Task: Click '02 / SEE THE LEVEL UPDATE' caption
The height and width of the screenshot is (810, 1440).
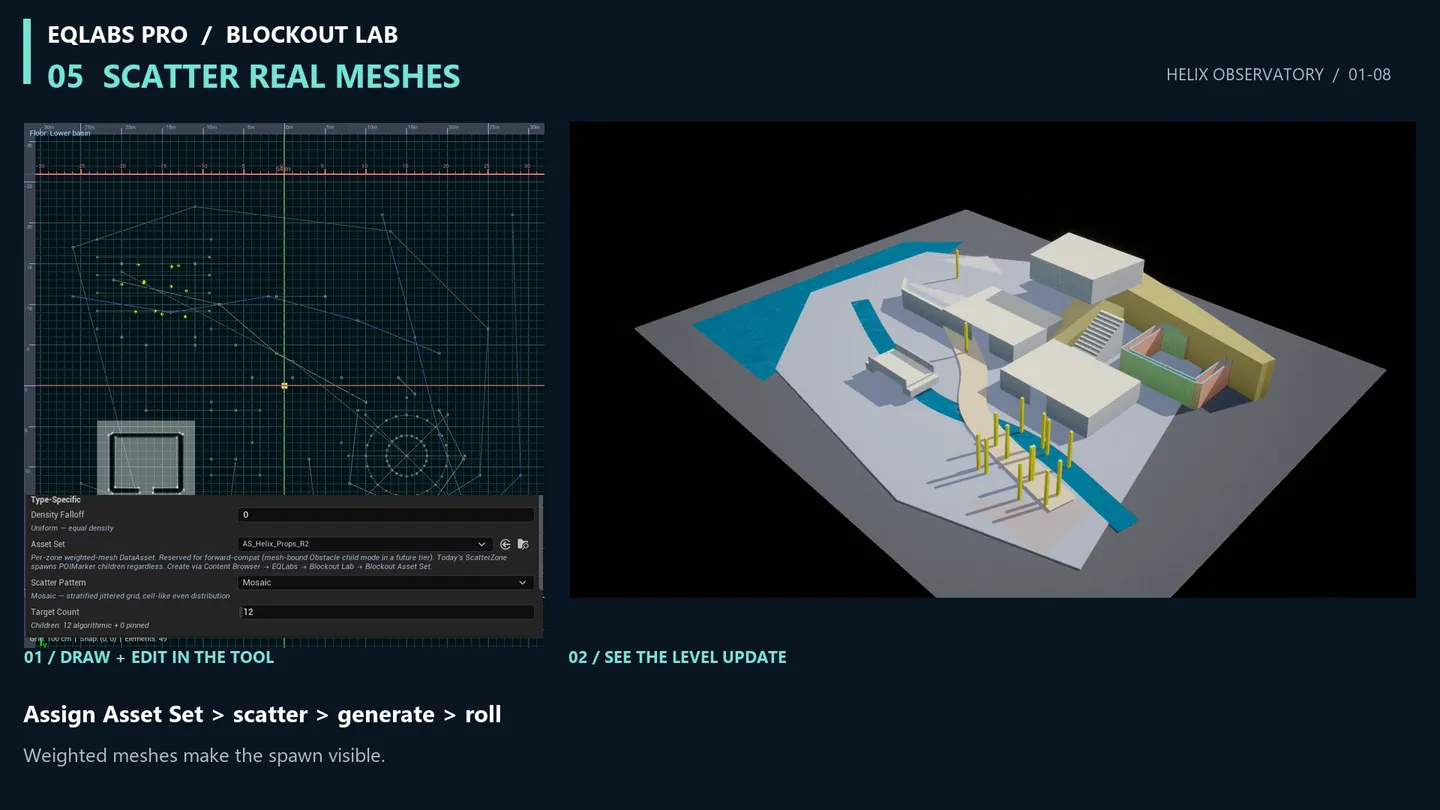Action: click(x=677, y=657)
